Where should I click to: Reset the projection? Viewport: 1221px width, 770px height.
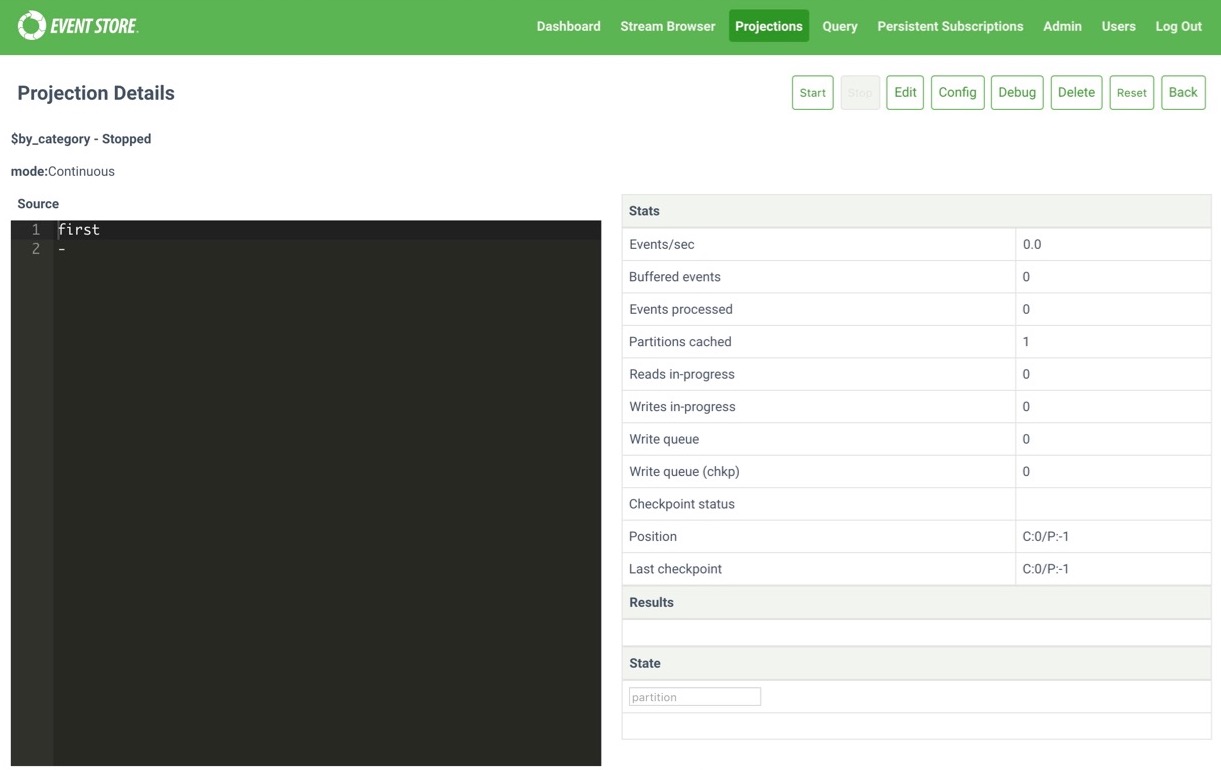point(1131,92)
